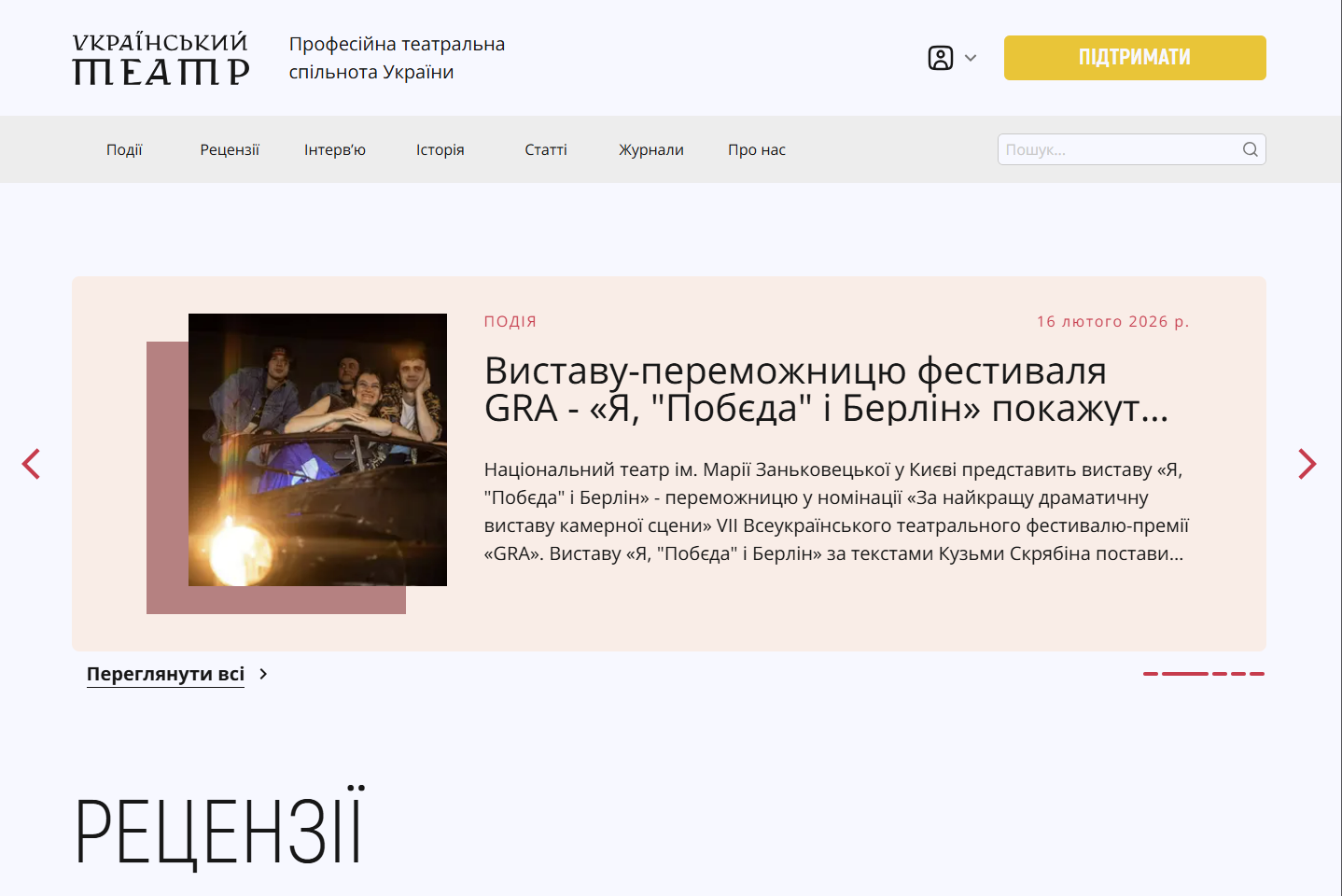Image resolution: width=1342 pixels, height=896 pixels.
Task: Open the Події menu item
Action: pos(124,150)
